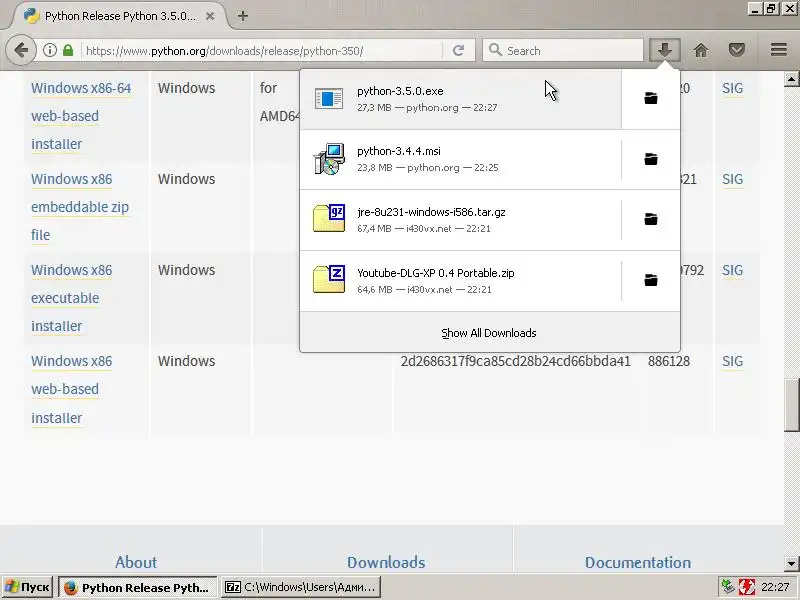
Task: Open a new tab with plus button
Action: (243, 16)
